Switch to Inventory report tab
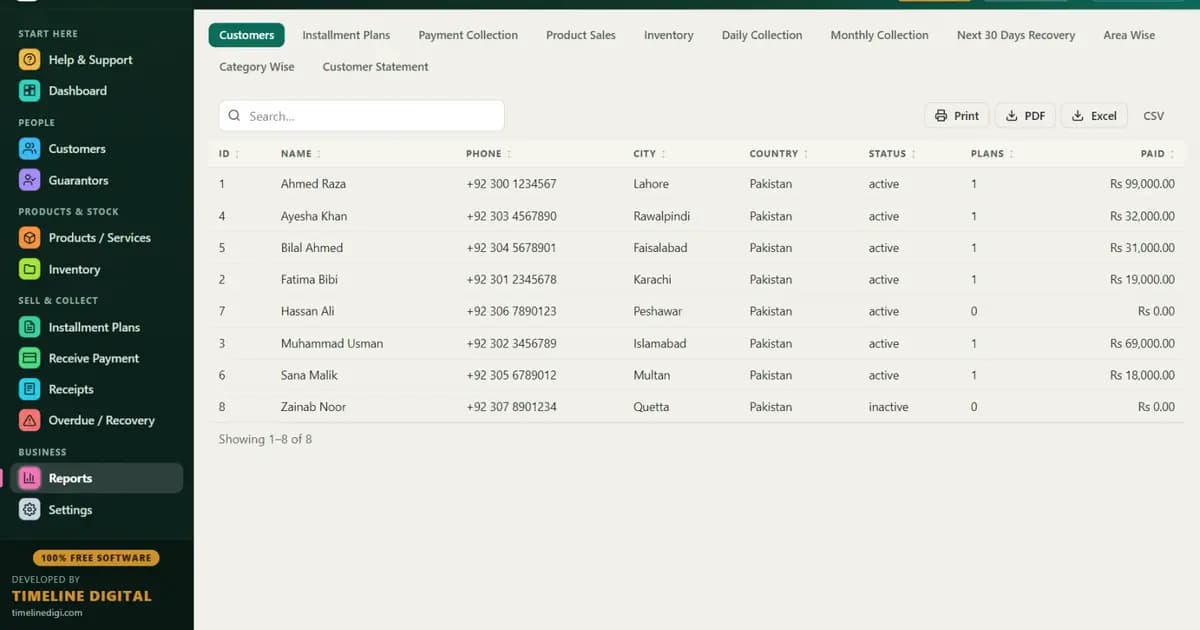Viewport: 1200px width, 630px height. 669,35
